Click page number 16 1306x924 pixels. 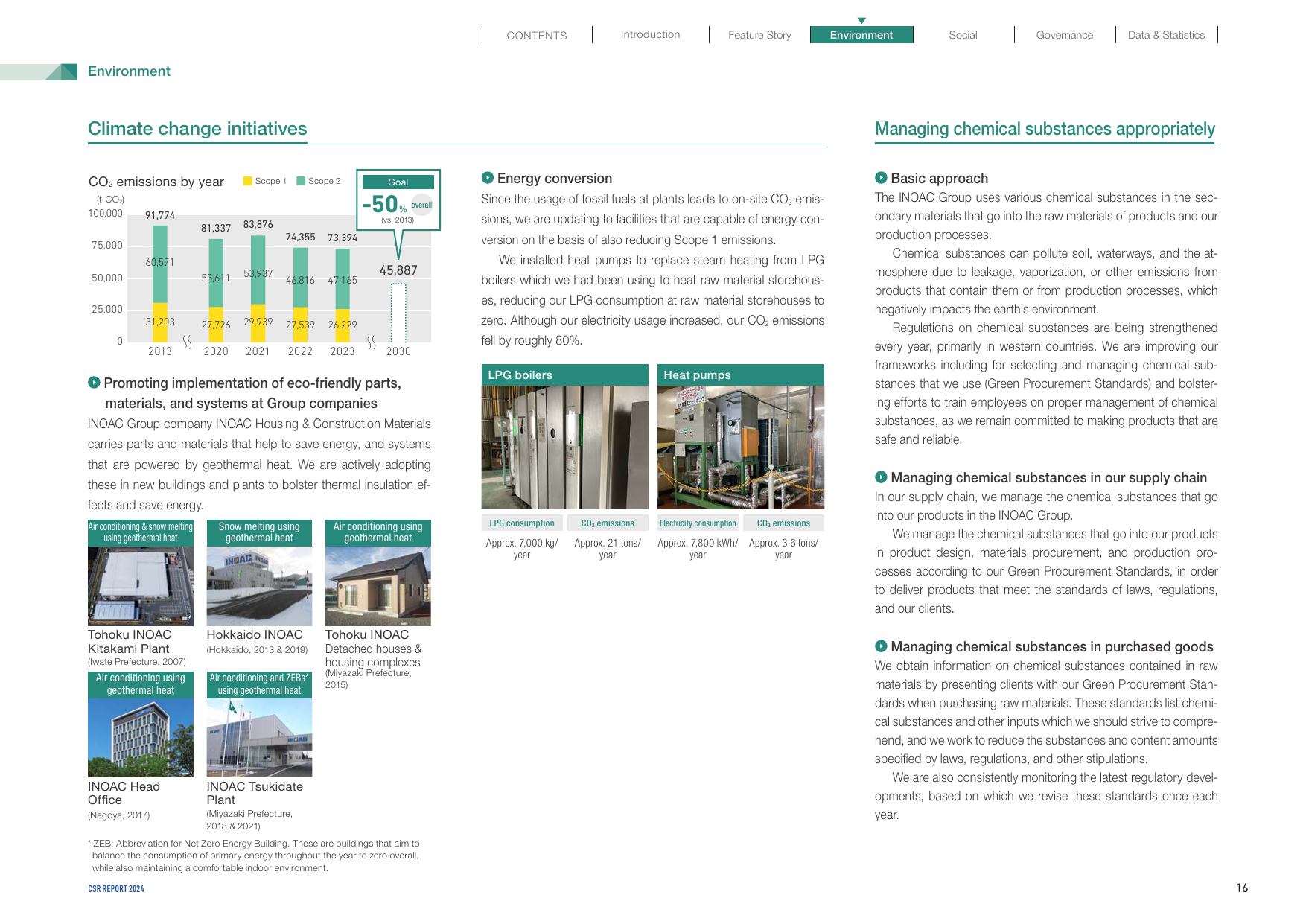[x=1242, y=888]
